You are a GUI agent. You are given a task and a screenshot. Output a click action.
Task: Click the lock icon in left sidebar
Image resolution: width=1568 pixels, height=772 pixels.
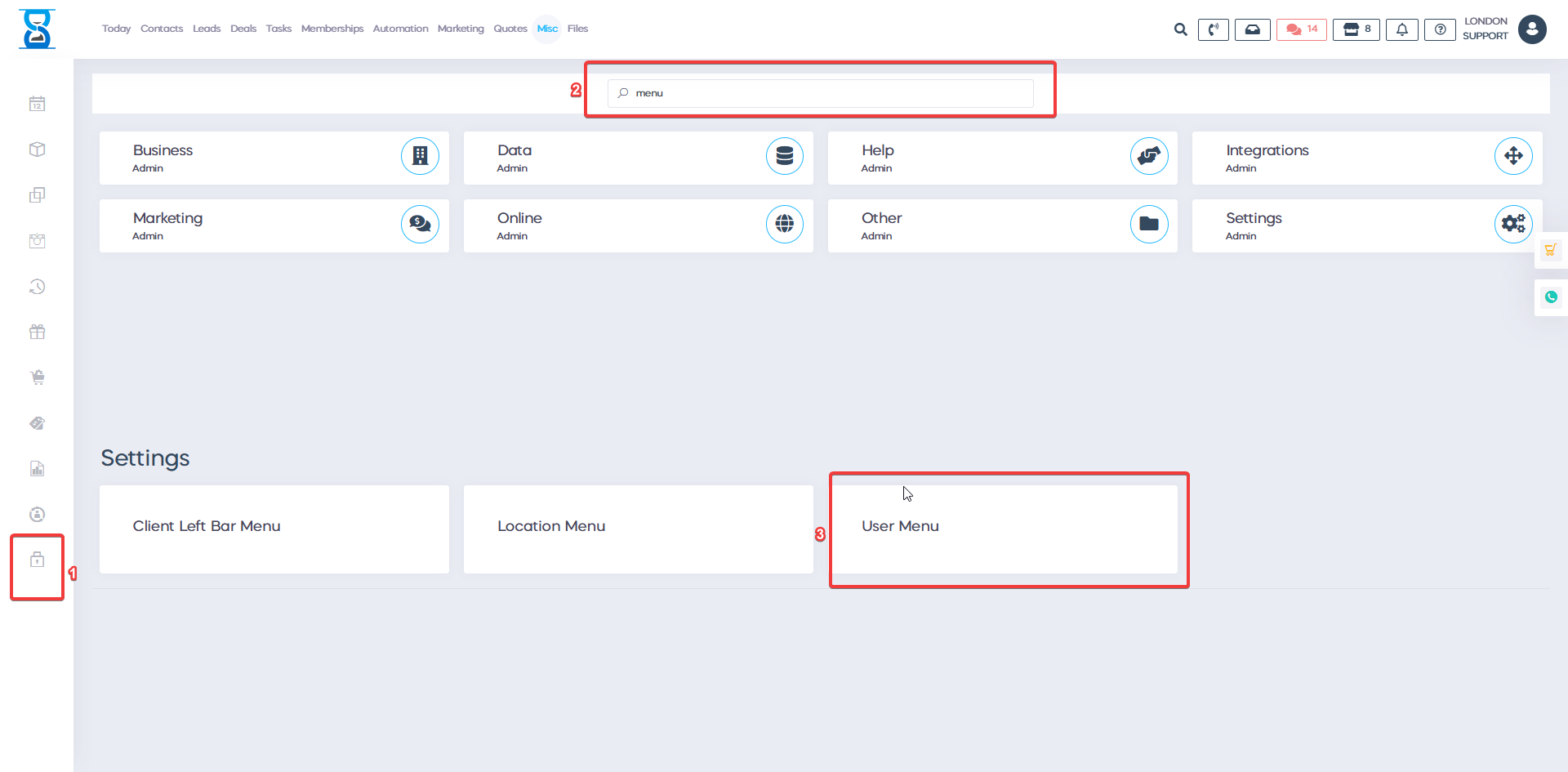tap(37, 560)
